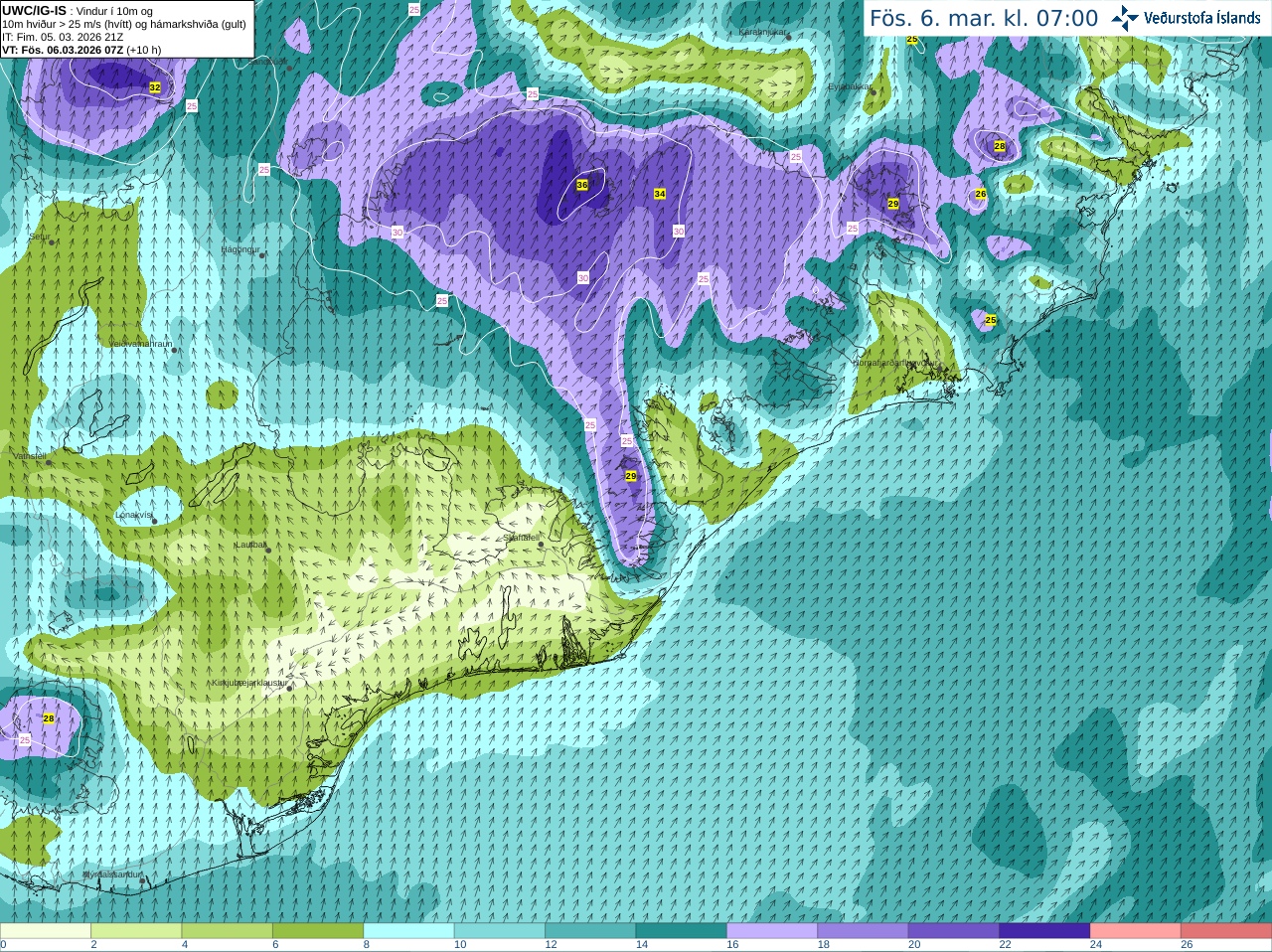1272x952 pixels.
Task: Pick the 6–8 m/s green legend swatch
Action: (318, 931)
